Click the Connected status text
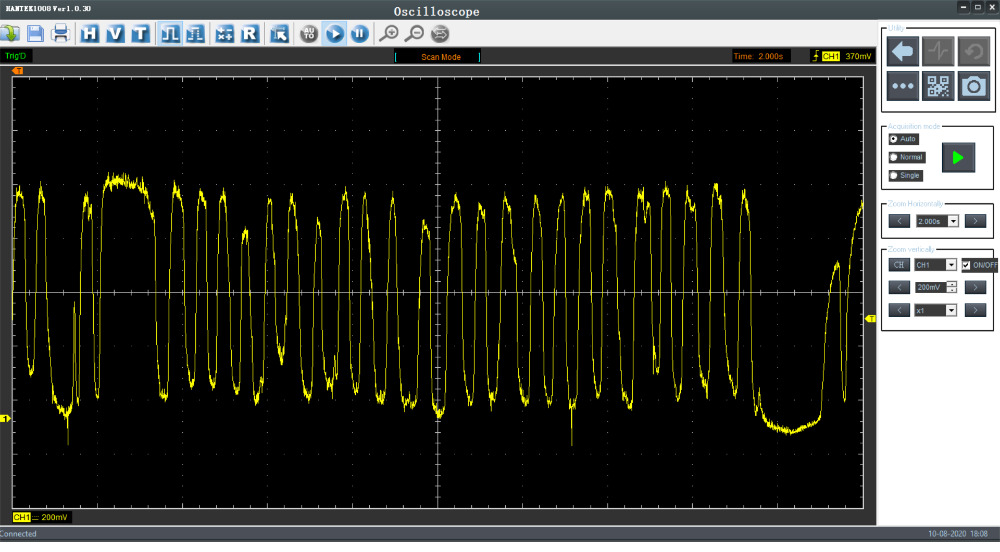The width and height of the screenshot is (1000, 552). [x=18, y=534]
